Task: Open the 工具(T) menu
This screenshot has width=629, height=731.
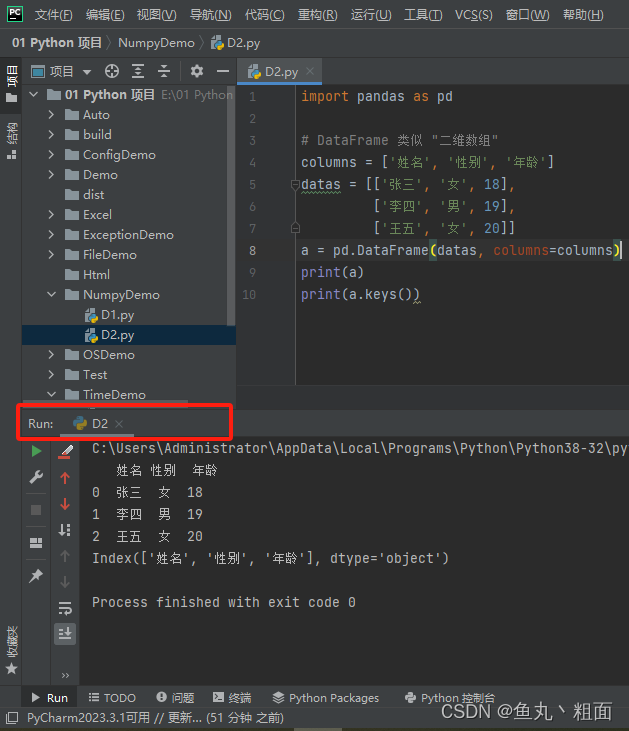Action: (423, 15)
